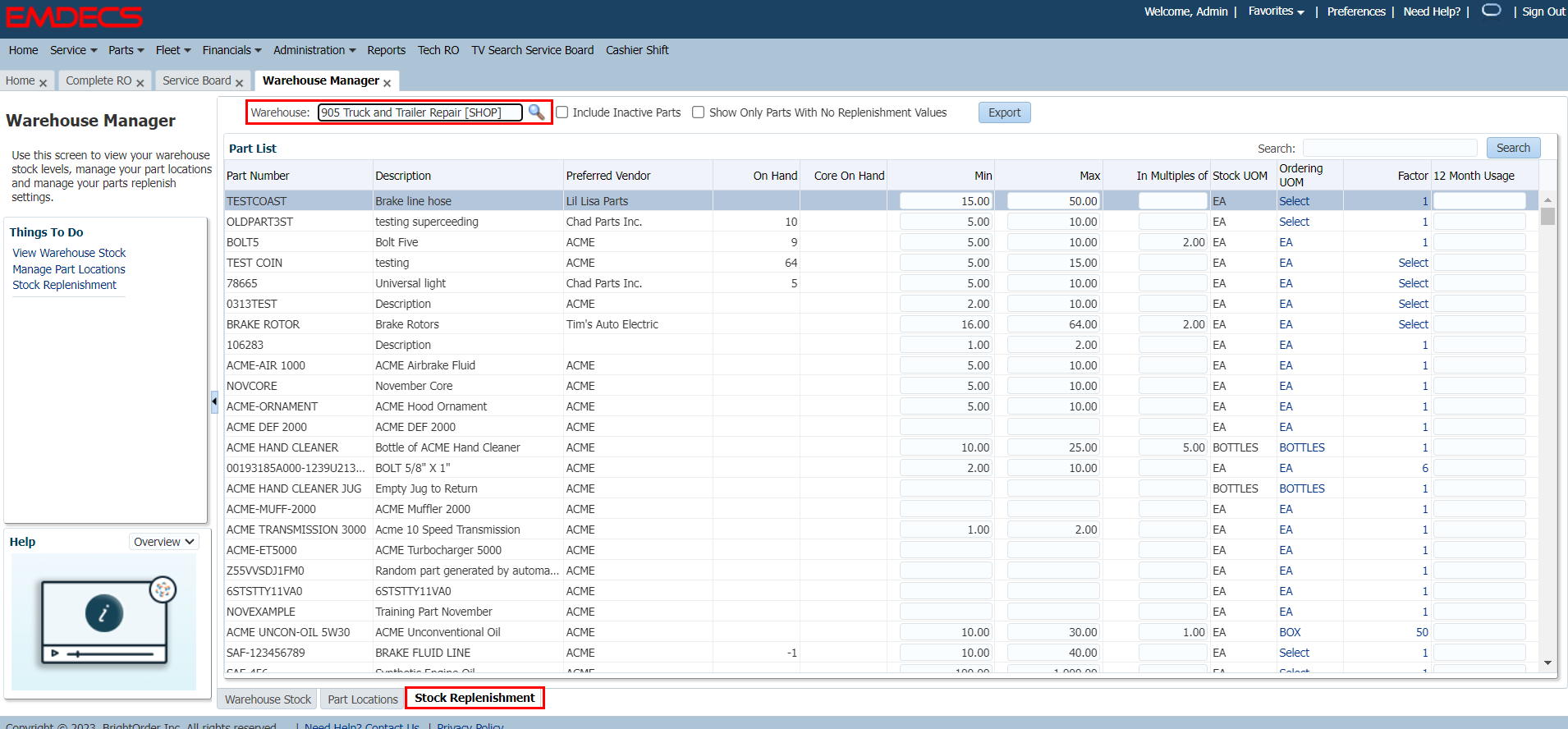Switch to Warehouse Stock bottom tab
The width and height of the screenshot is (1568, 729).
pyautogui.click(x=268, y=699)
